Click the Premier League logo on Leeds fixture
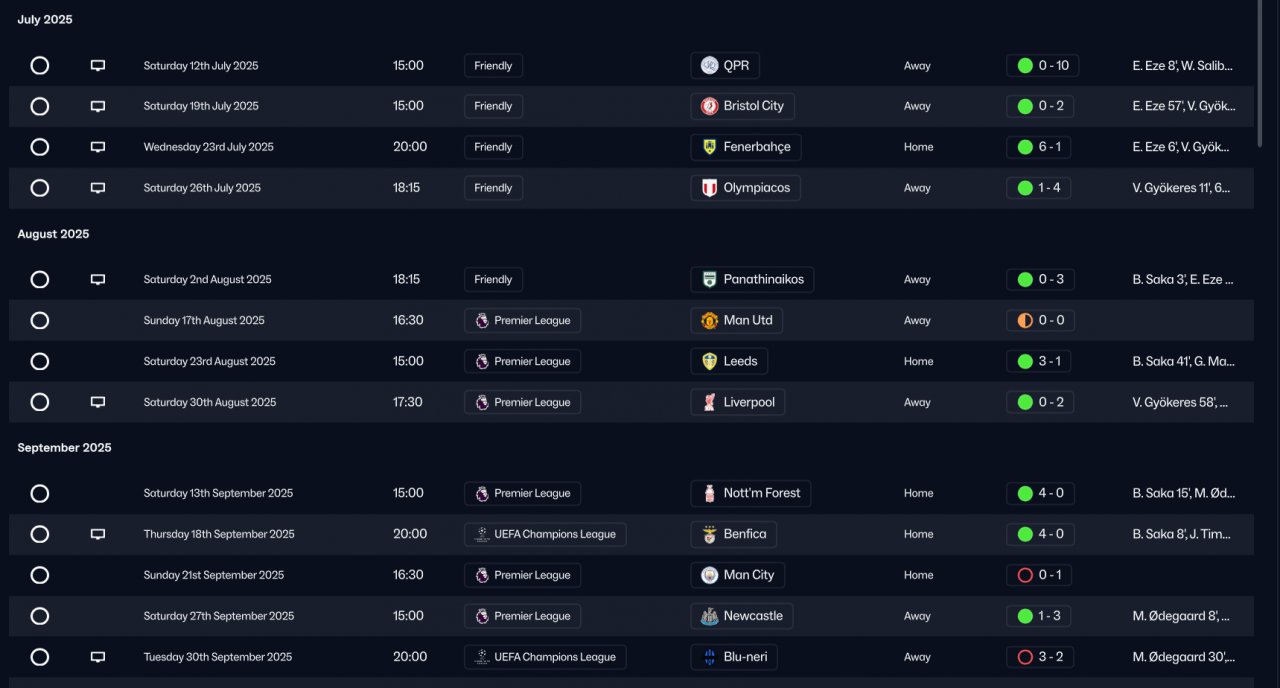Screen dimensions: 1280x688 (x=482, y=362)
